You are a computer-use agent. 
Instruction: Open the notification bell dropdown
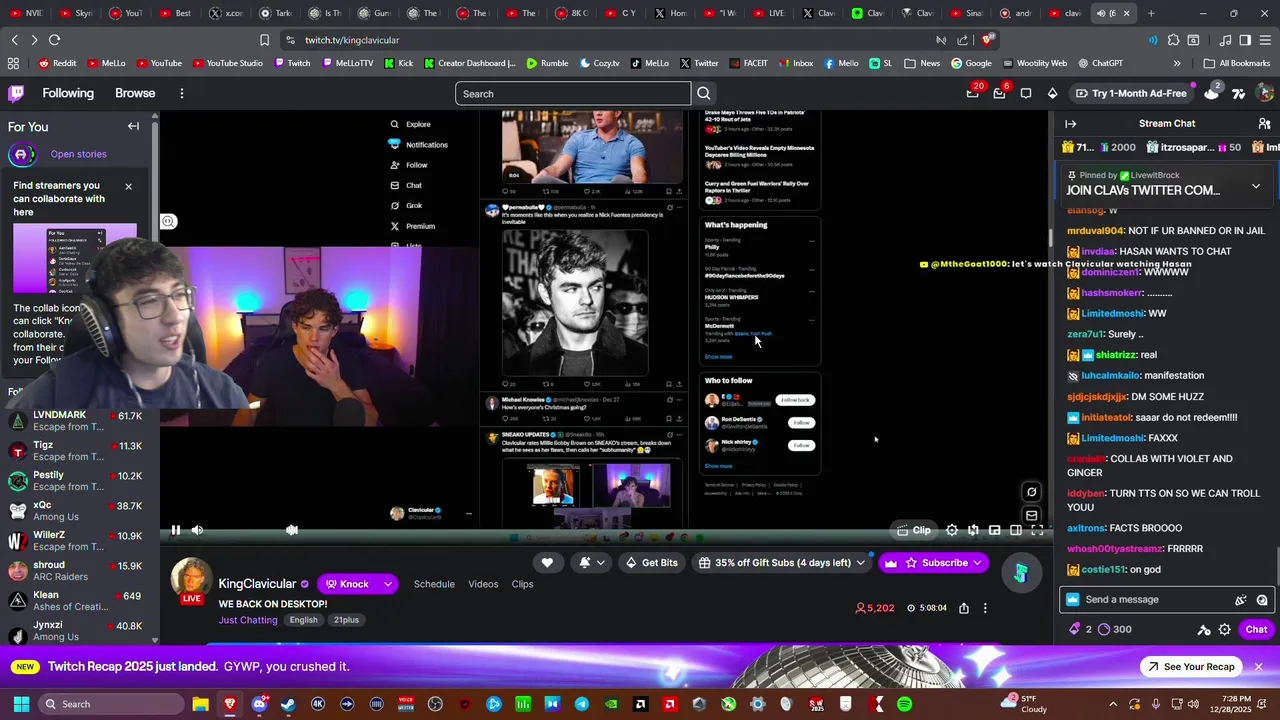(x=591, y=563)
